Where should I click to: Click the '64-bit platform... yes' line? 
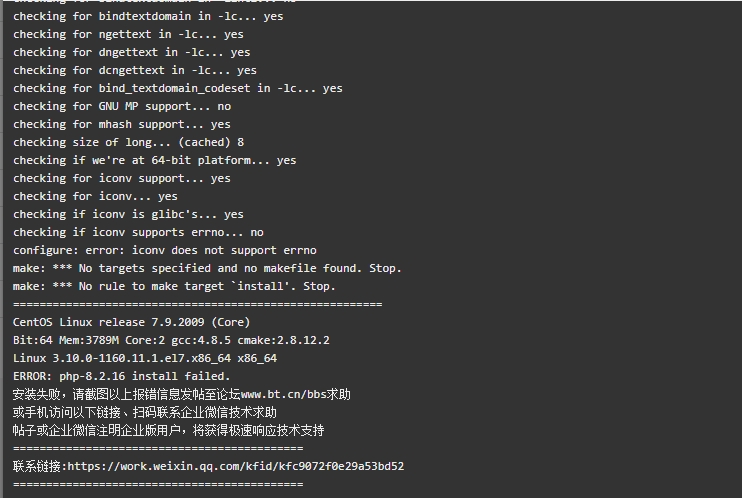(x=155, y=160)
